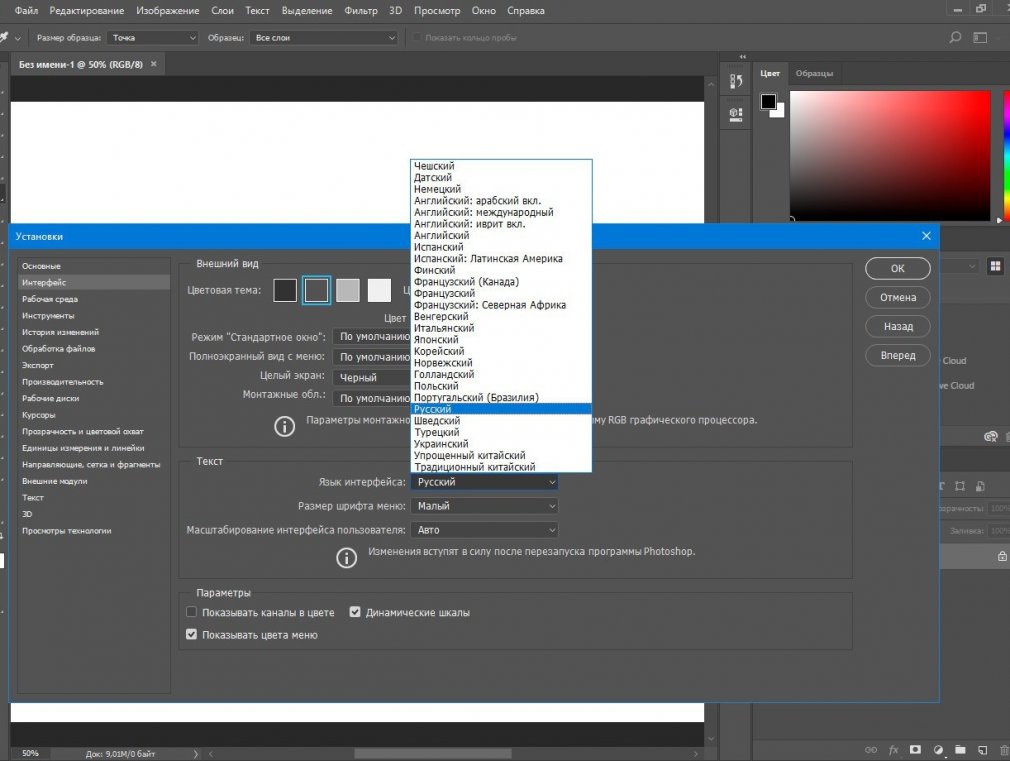The width and height of the screenshot is (1010, 761).
Task: Create new group folder icon
Action: click(x=960, y=750)
